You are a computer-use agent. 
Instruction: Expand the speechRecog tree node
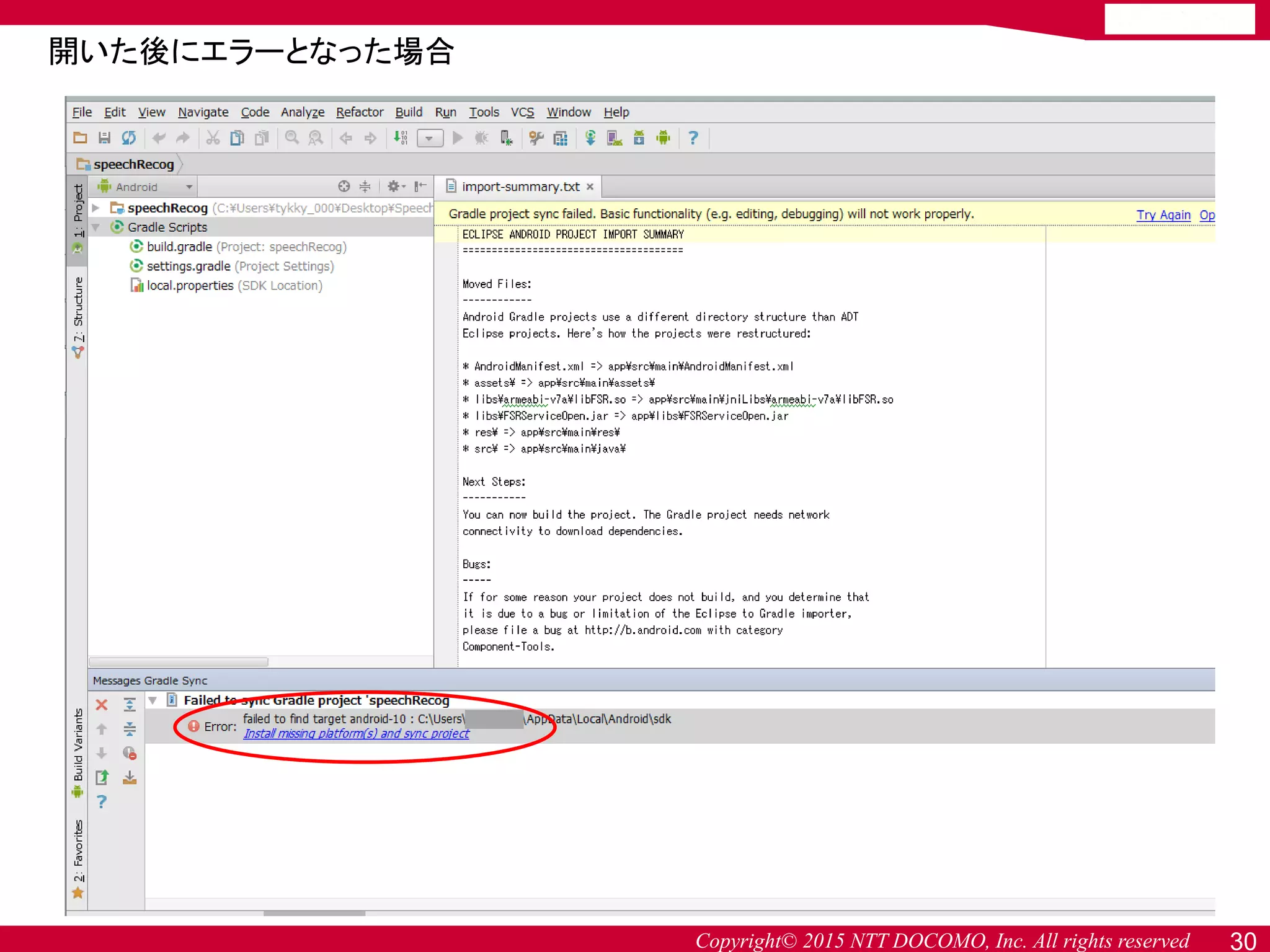(96, 208)
